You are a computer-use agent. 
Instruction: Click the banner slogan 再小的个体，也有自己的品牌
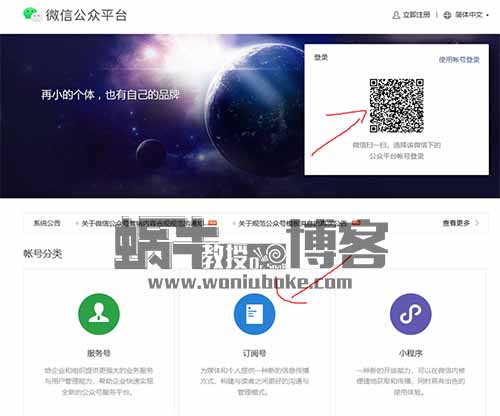[x=110, y=95]
